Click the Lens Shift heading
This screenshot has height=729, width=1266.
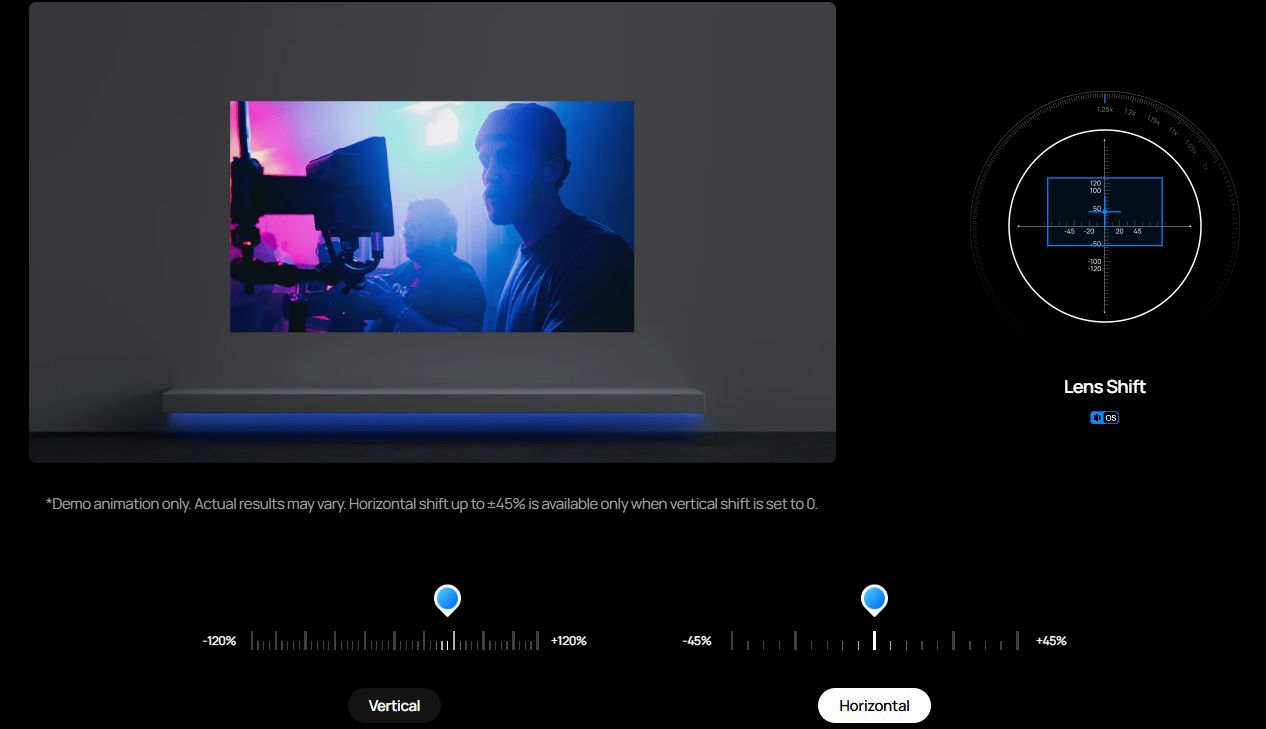pos(1104,387)
